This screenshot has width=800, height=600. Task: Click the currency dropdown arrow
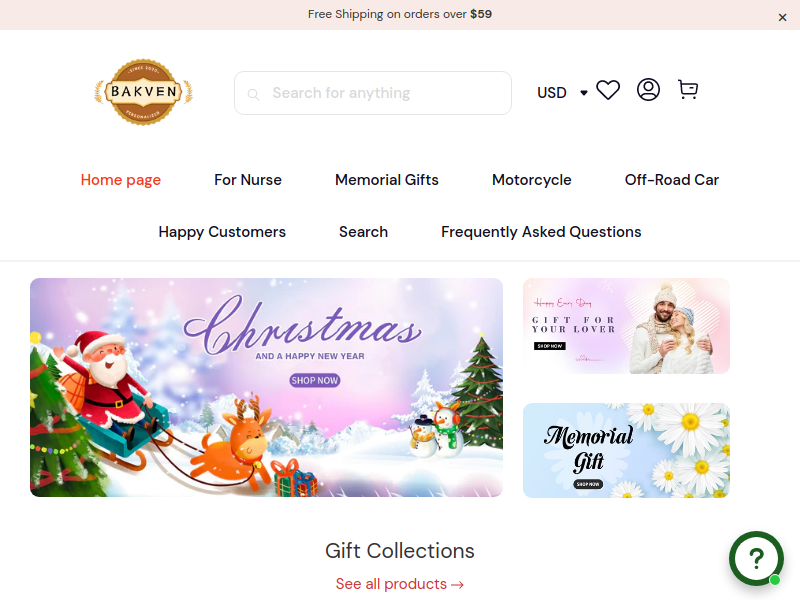coord(584,93)
